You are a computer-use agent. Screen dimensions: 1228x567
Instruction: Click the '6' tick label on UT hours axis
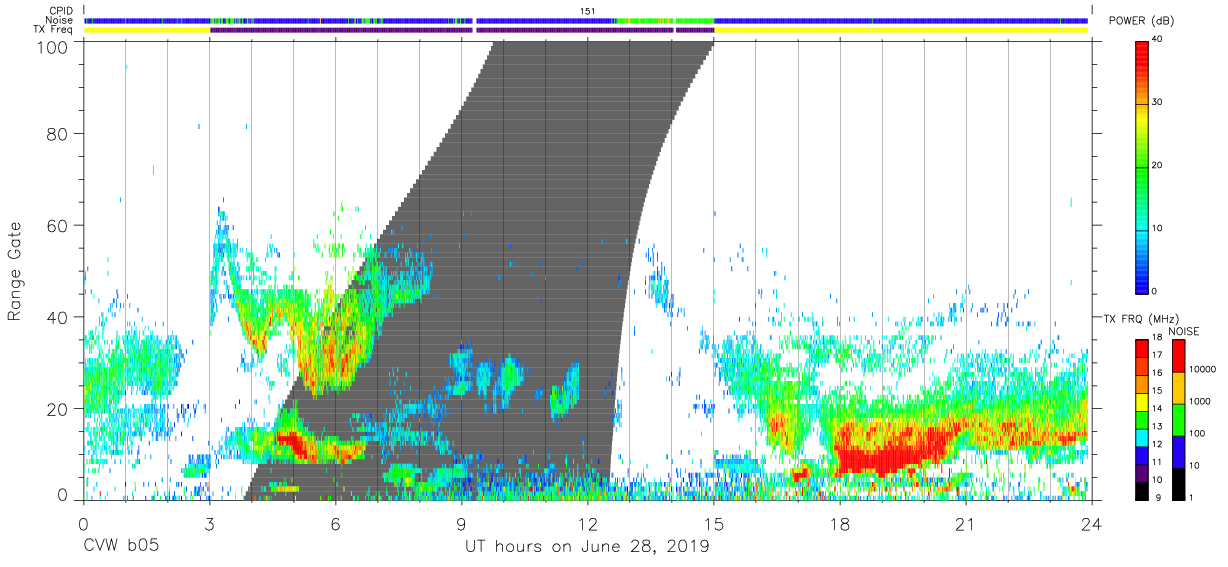pyautogui.click(x=335, y=524)
